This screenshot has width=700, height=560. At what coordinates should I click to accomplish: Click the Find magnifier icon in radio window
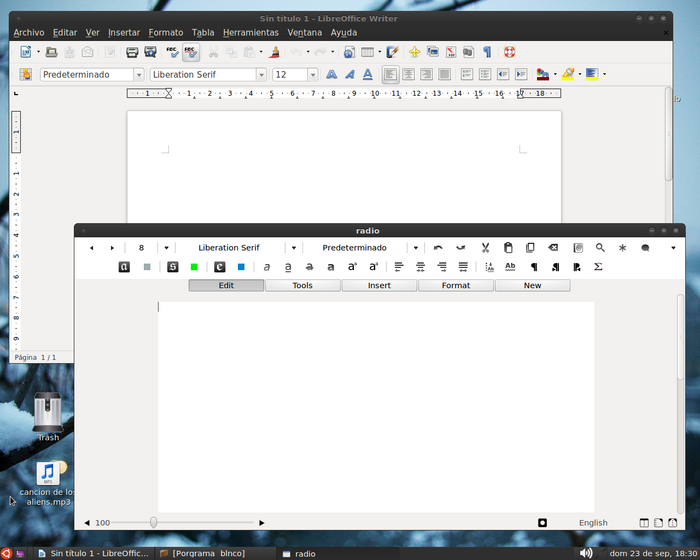point(600,248)
